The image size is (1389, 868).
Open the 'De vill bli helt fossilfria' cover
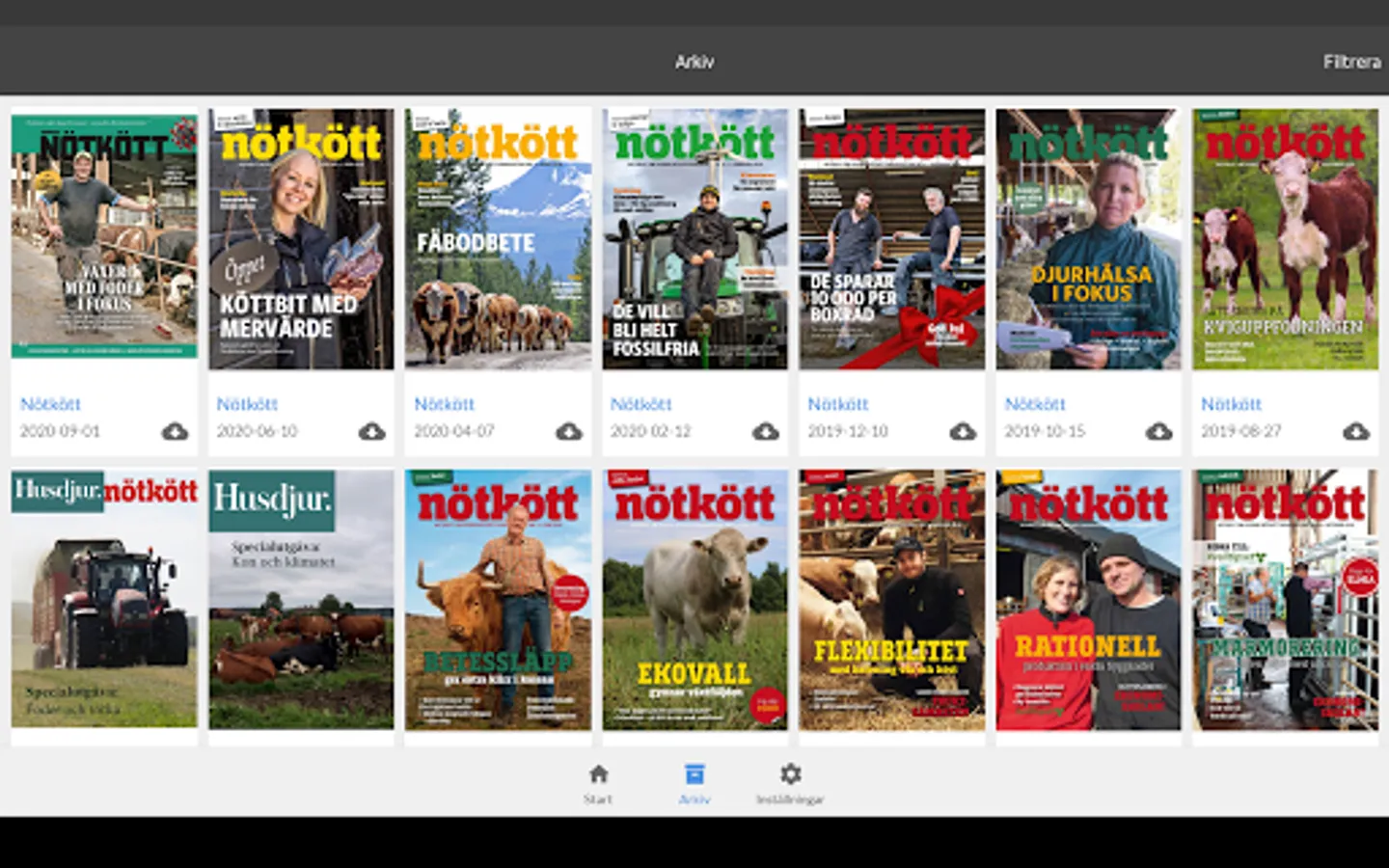coord(694,239)
